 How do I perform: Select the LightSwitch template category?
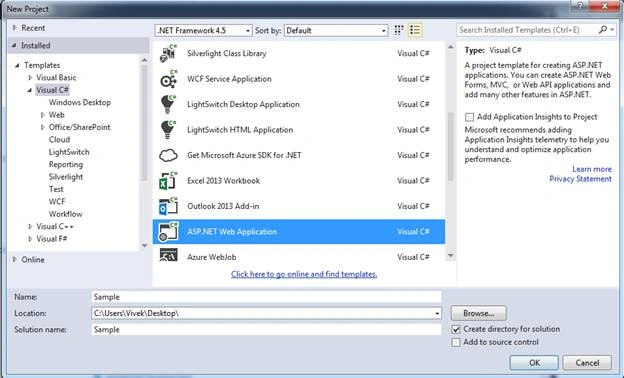(69, 152)
